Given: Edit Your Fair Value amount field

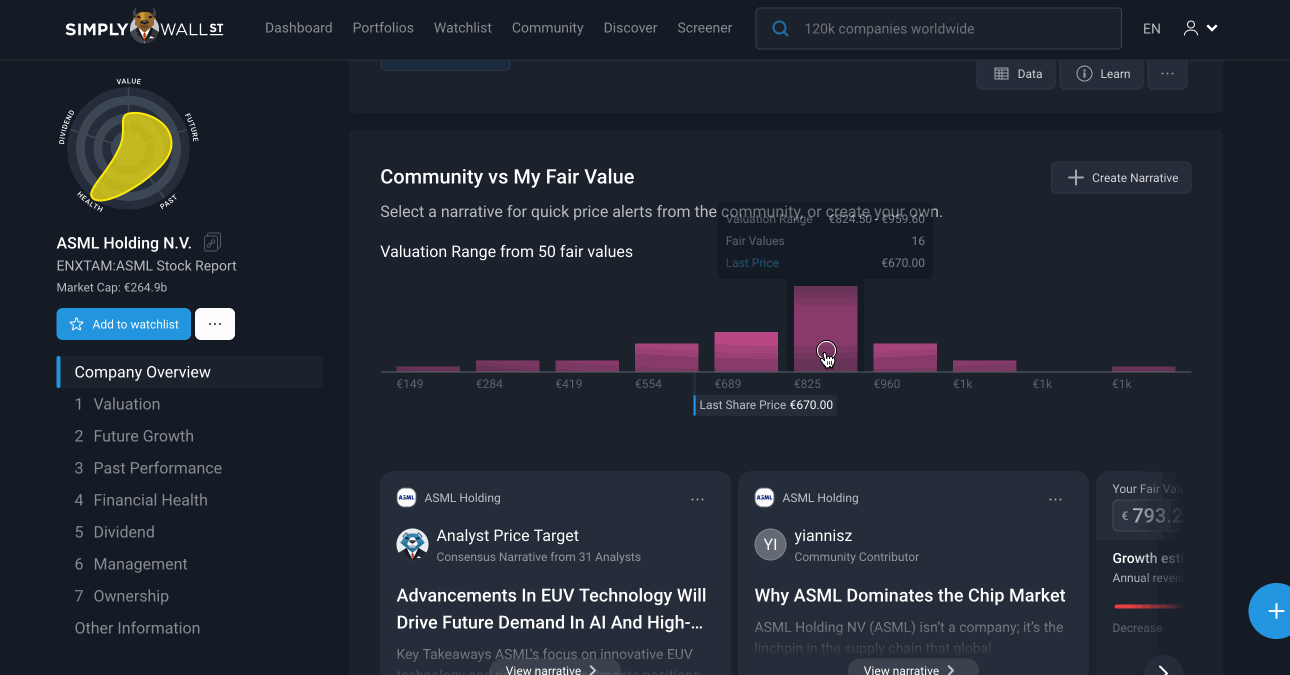Looking at the screenshot, I should (1148, 516).
